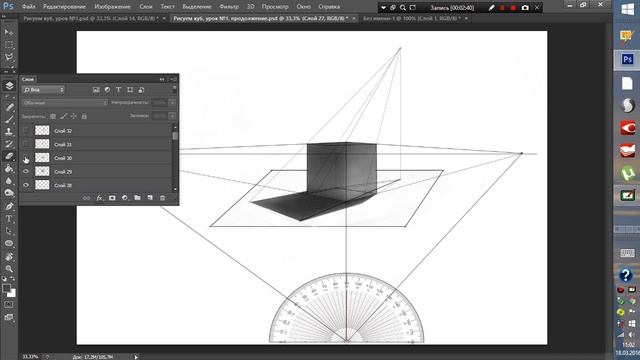Screen dimensions: 640x360
Task: Click the Layers panel icon in the toolbar
Action: pyautogui.click(x=9, y=85)
